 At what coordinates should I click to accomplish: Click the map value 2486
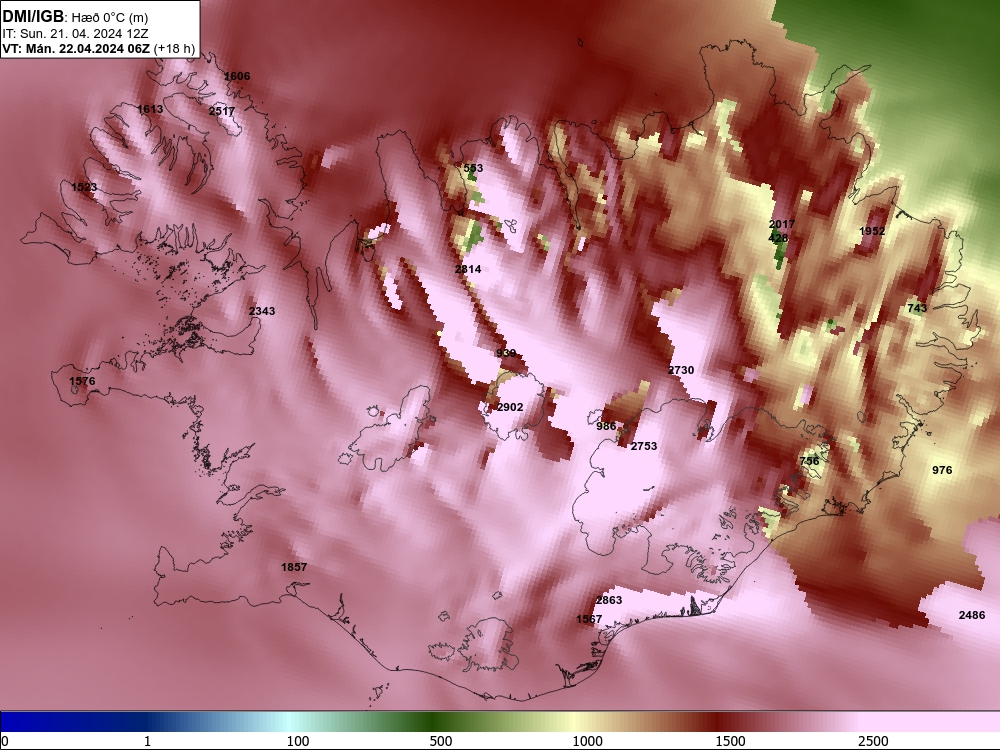pos(972,615)
